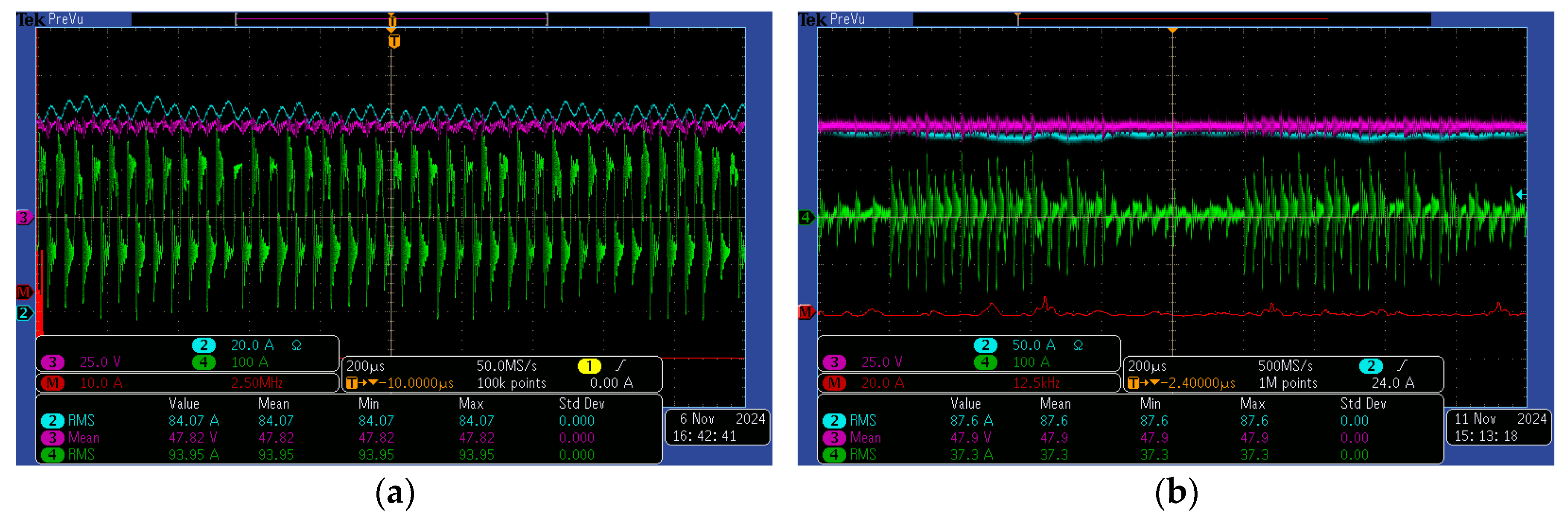The height and width of the screenshot is (518, 1568).
Task: Click the 200µs timebase readout in left scope
Action: point(365,366)
